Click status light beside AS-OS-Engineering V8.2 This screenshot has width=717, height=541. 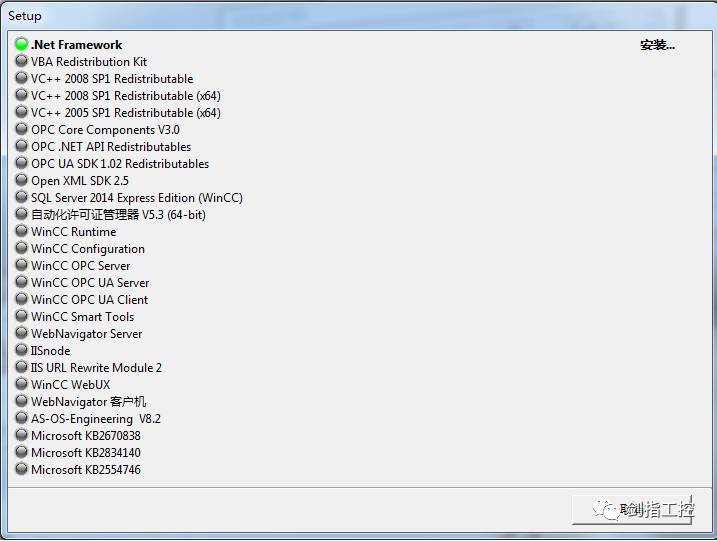tap(21, 418)
